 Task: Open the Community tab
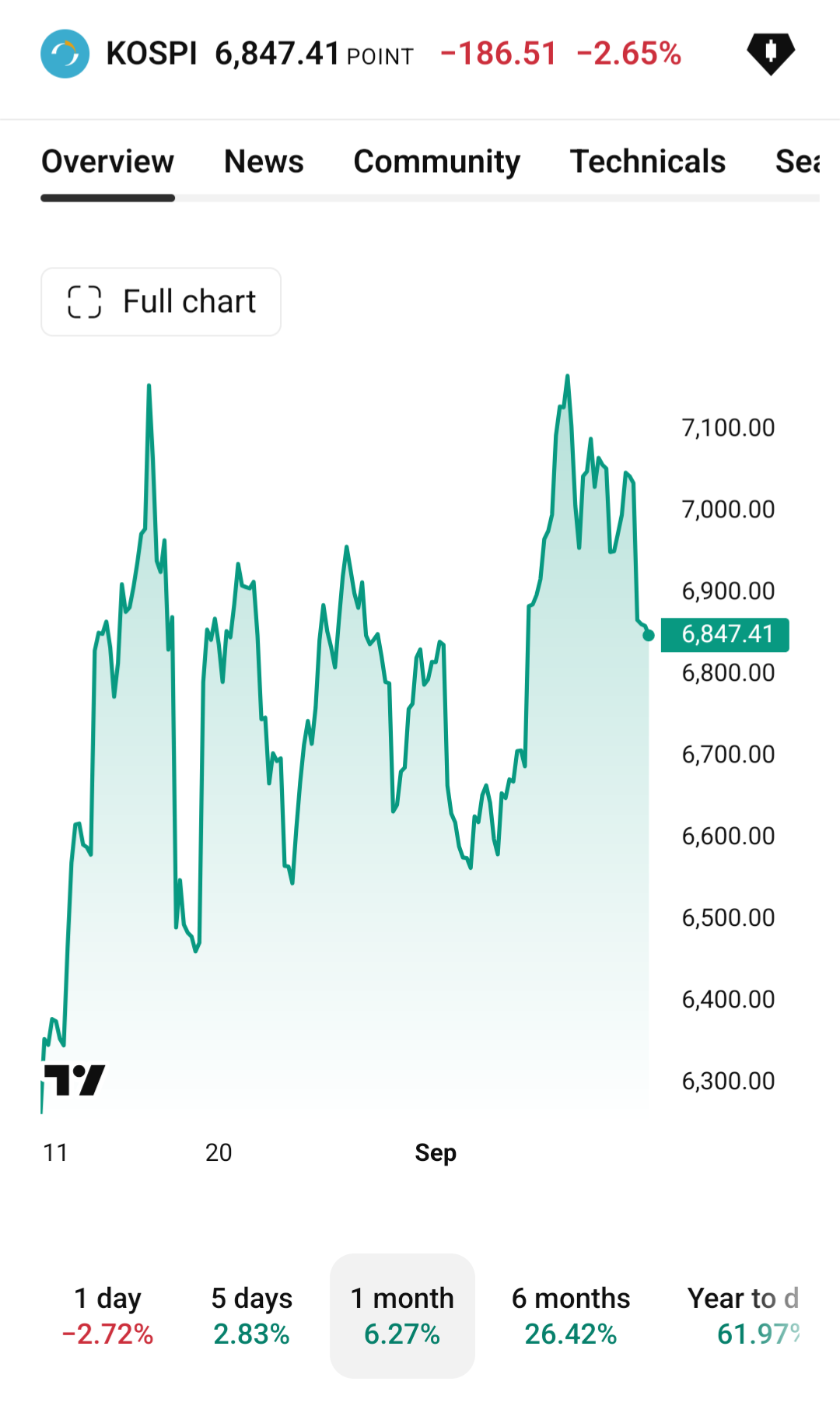pos(436,162)
